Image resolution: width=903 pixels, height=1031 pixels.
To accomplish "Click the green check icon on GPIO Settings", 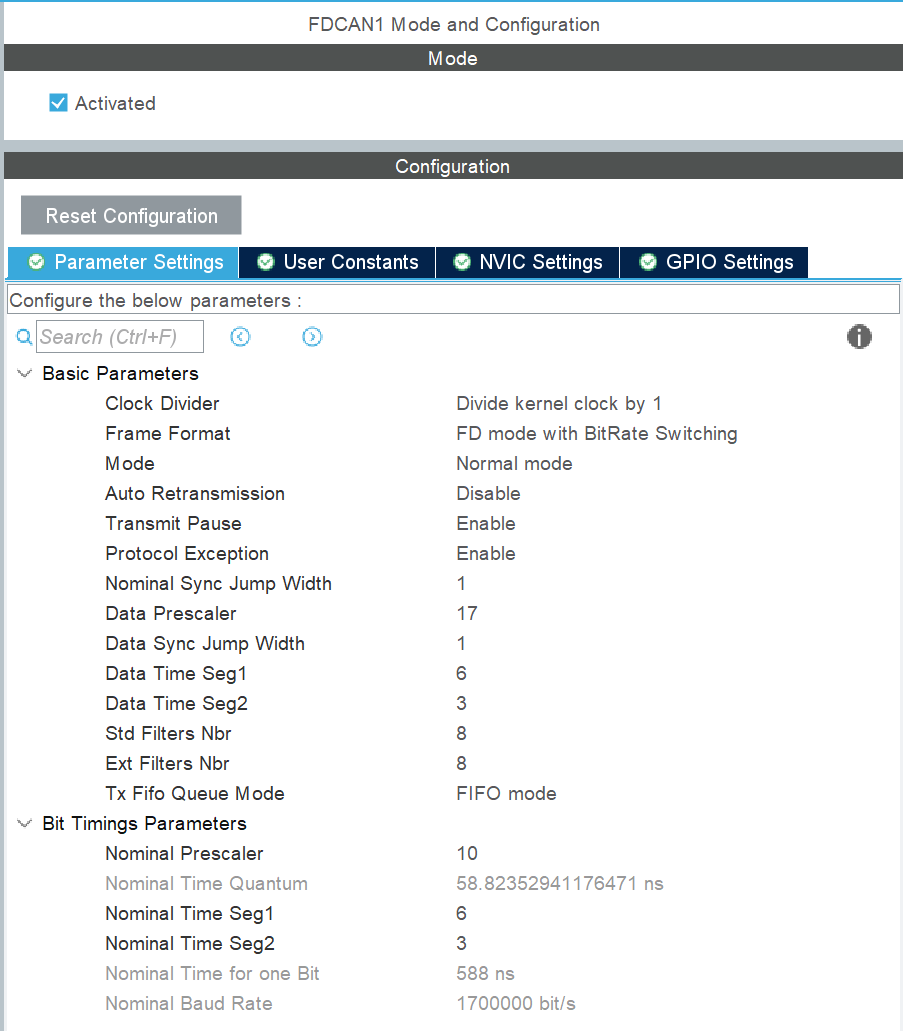I will click(648, 262).
